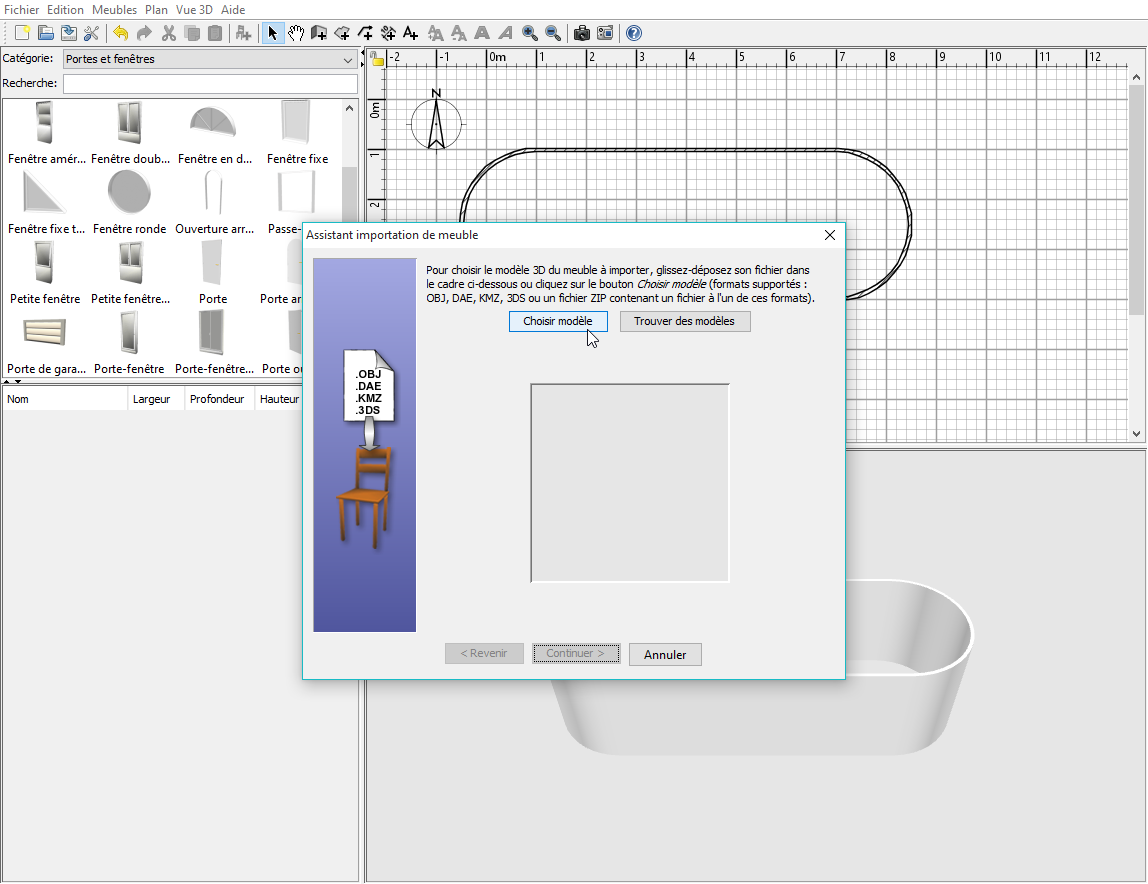Click the plan scrollbar down arrow

tap(1136, 434)
